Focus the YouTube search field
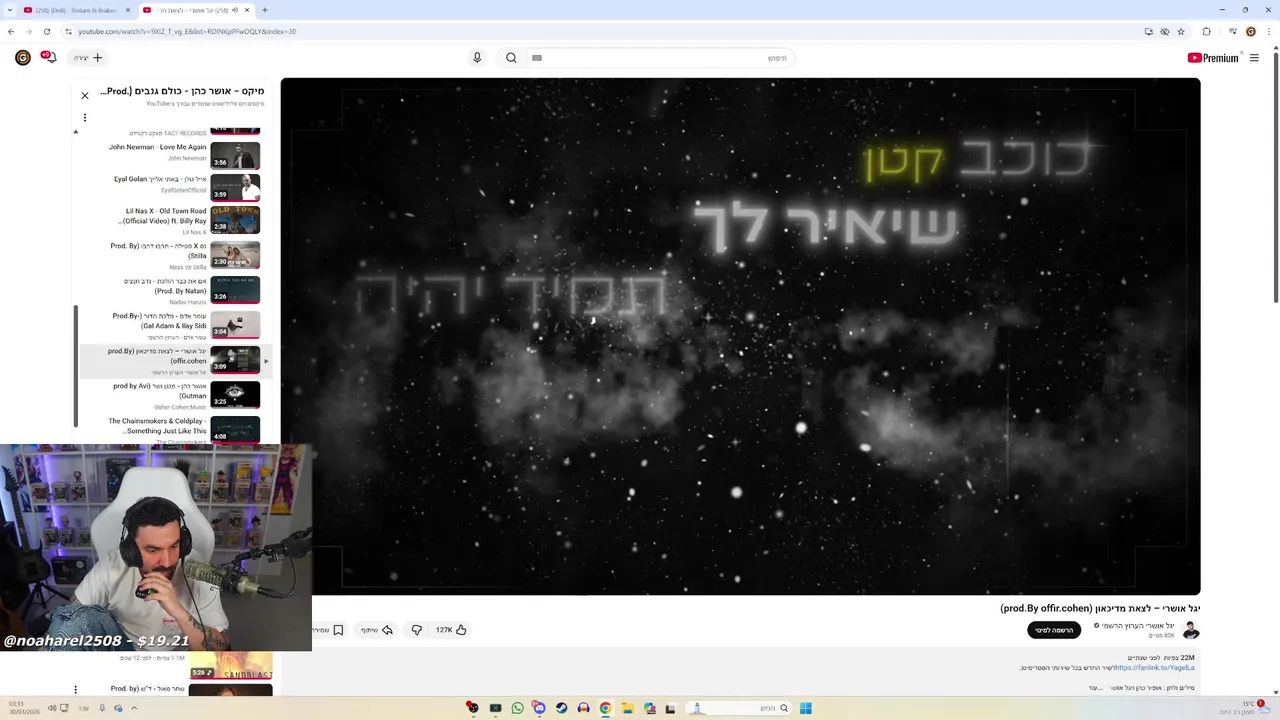The width and height of the screenshot is (1280, 720). tap(660, 58)
